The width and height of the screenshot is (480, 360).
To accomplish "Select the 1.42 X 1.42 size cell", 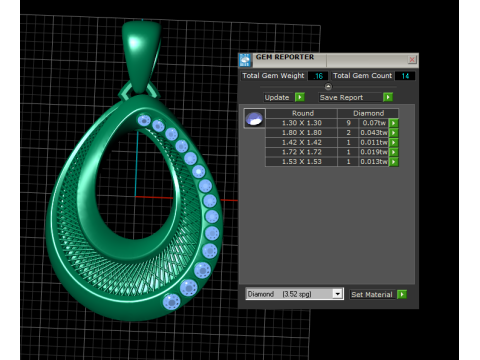I will coord(302,142).
